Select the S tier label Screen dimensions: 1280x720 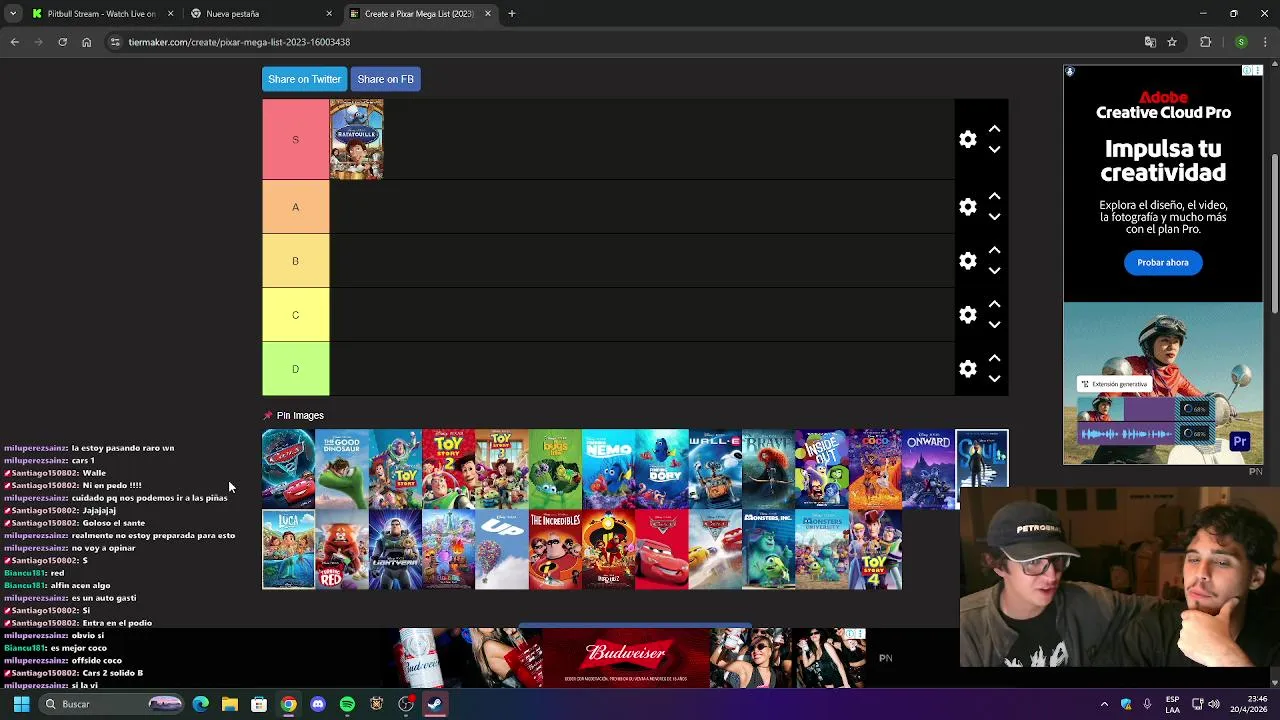pyautogui.click(x=295, y=140)
